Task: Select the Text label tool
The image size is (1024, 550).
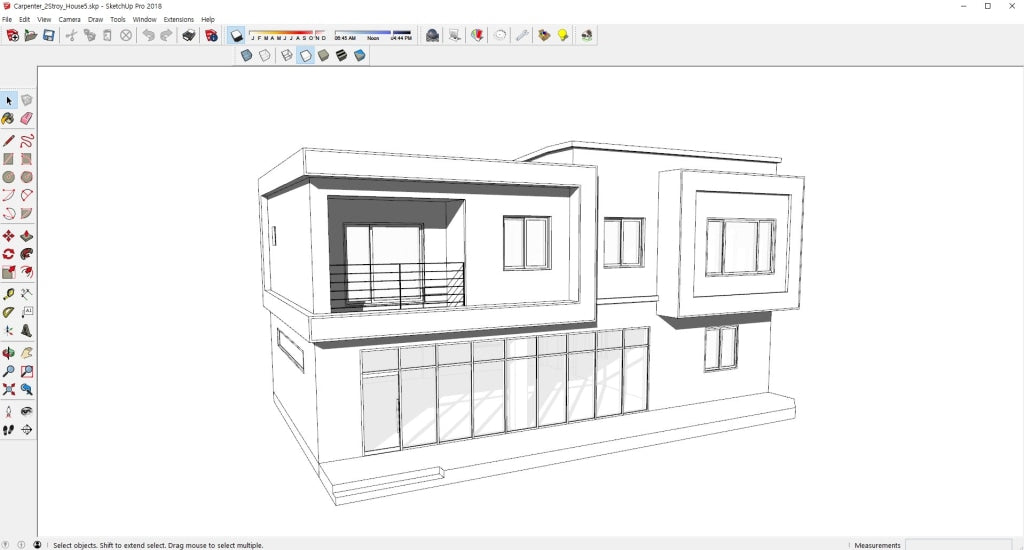Action: pyautogui.click(x=27, y=312)
